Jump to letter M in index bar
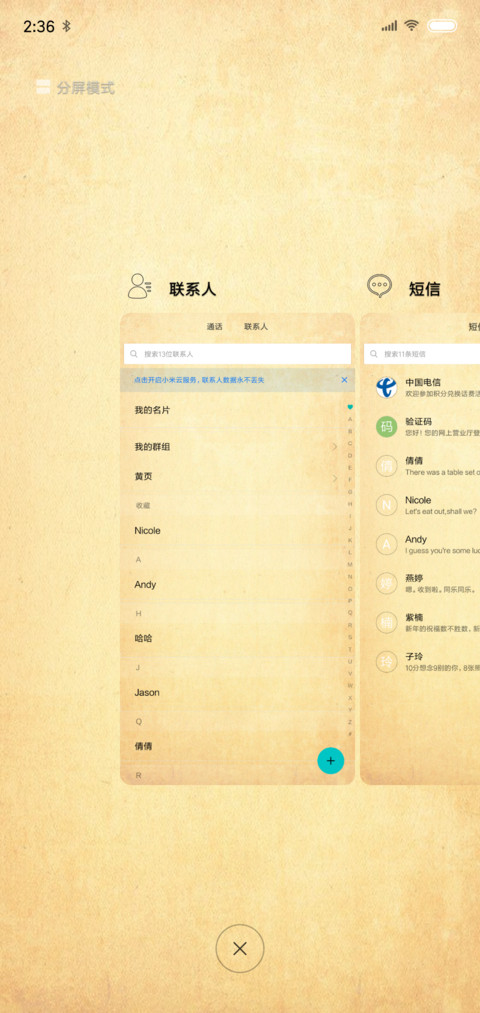The width and height of the screenshot is (480, 1013). (350, 565)
